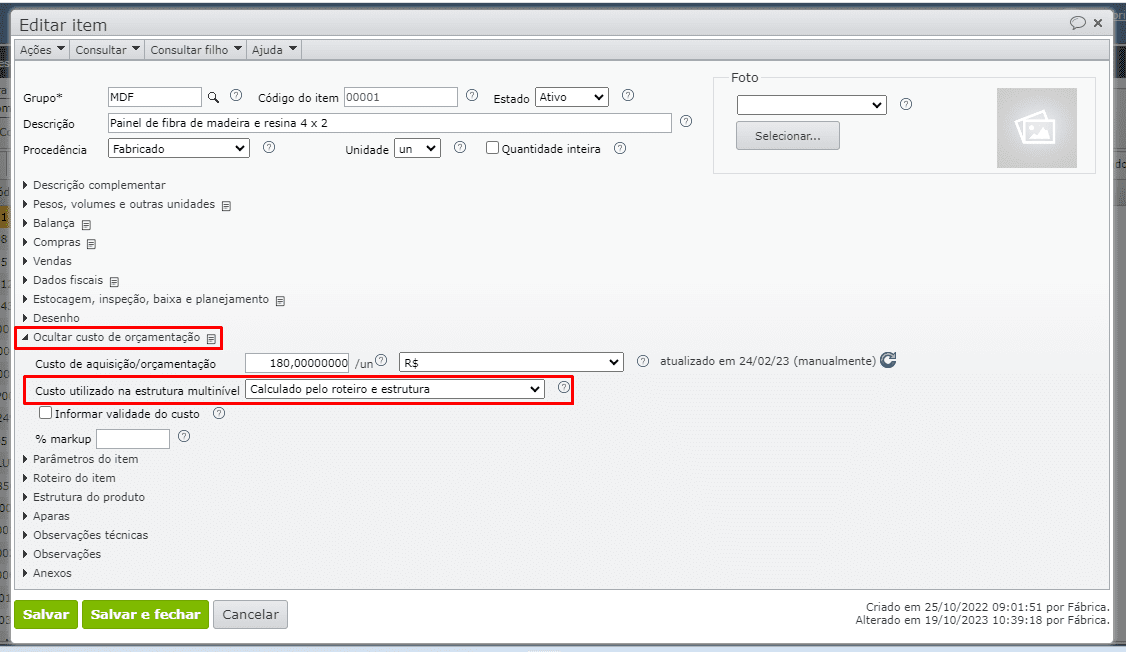The image size is (1126, 652).
Task: Open the Procedência dropdown
Action: [179, 149]
